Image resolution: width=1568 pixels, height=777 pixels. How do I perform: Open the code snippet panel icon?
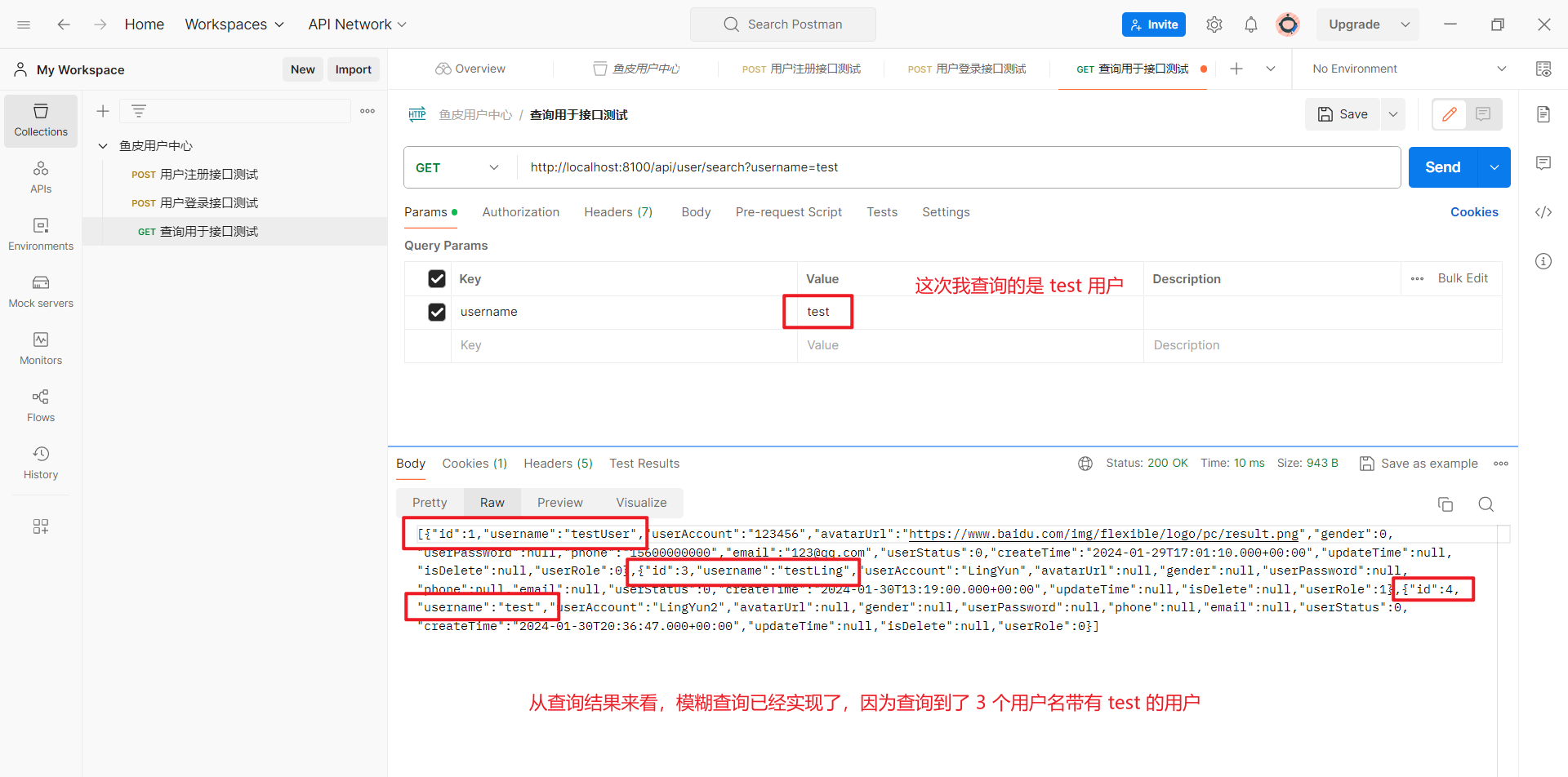point(1543,212)
